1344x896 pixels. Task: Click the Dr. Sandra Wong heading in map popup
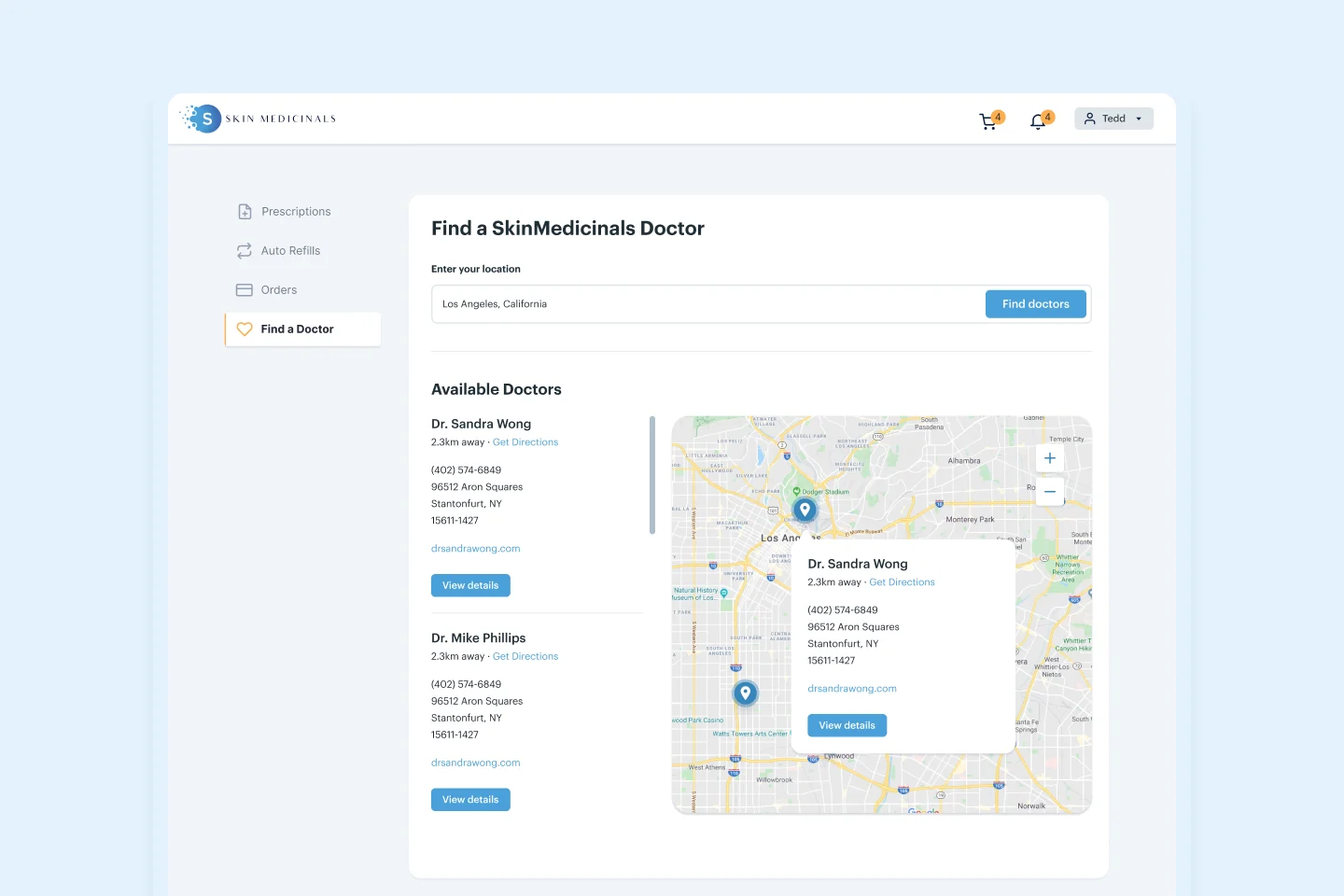coord(858,564)
